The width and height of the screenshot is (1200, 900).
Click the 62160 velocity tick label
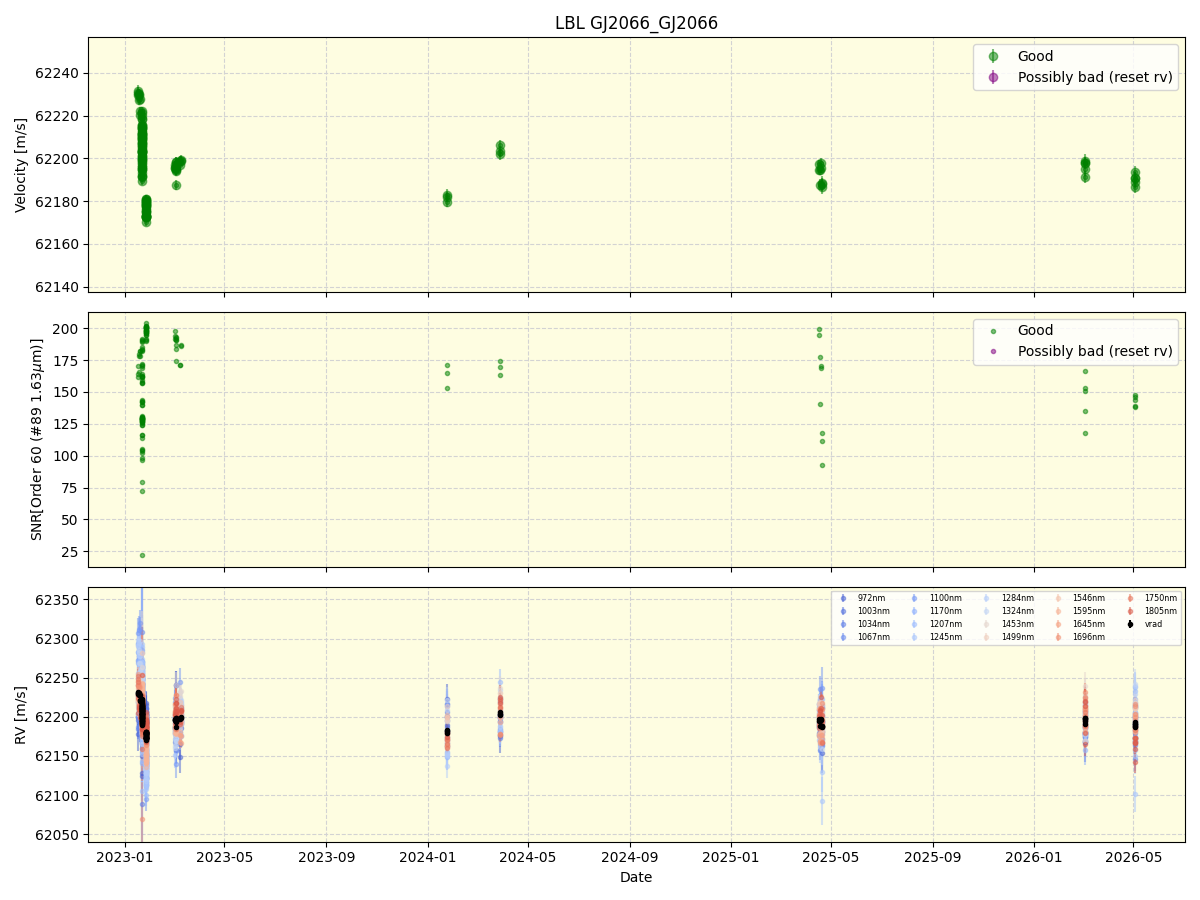pos(59,245)
